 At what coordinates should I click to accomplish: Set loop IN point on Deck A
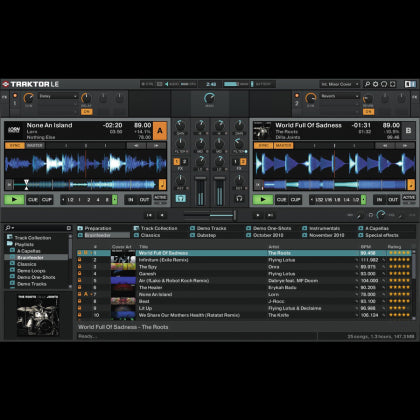131,200
